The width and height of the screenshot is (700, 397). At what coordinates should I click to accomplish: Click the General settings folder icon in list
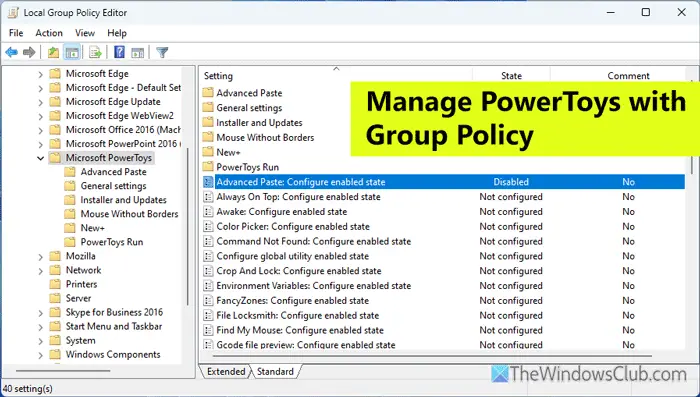pyautogui.click(x=208, y=108)
